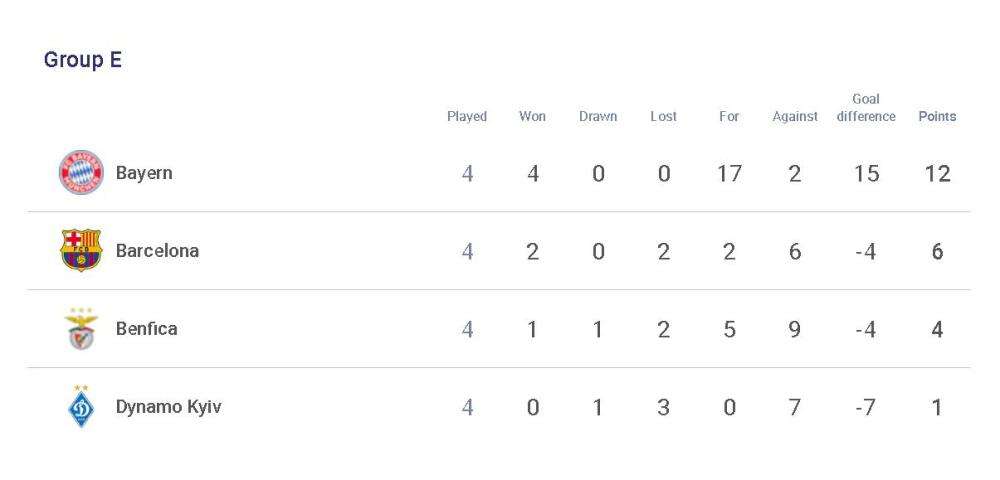The height and width of the screenshot is (480, 1000).
Task: Click the Benfica eagle crest
Action: [x=81, y=328]
